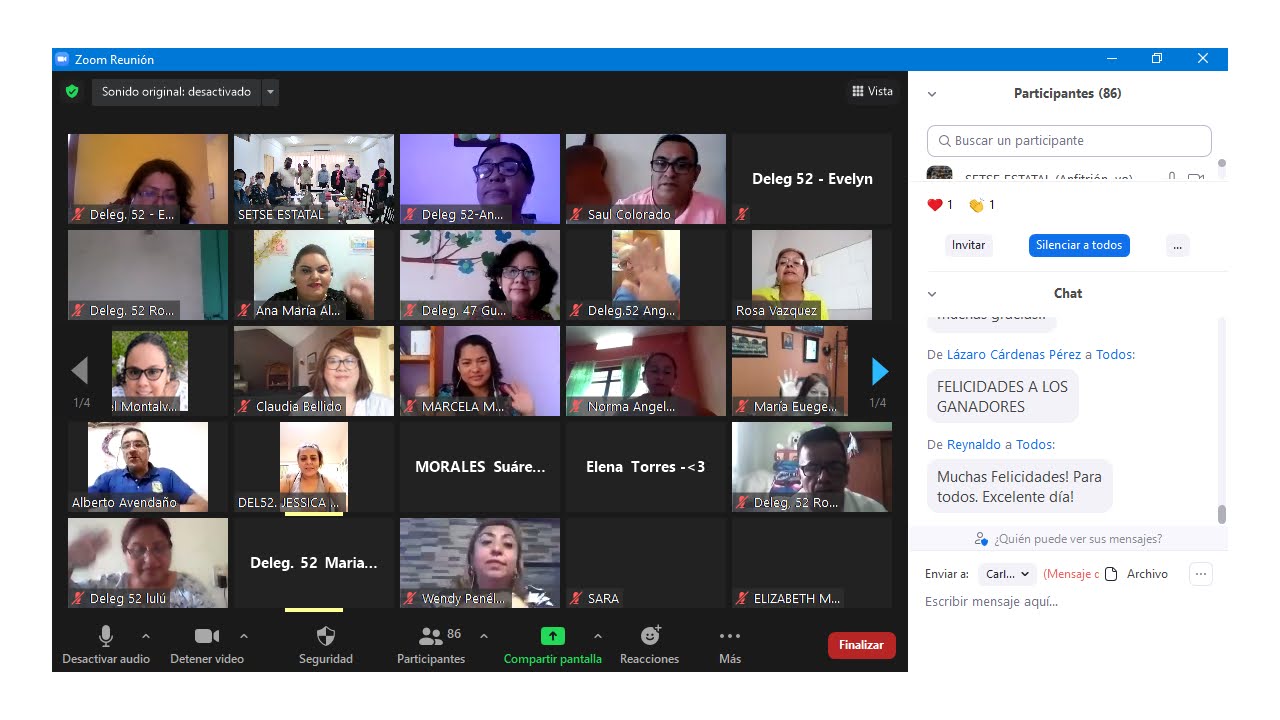1280x720 pixels.
Task: Click muted mic icon on ELIZABETH M tile
Action: 742,598
